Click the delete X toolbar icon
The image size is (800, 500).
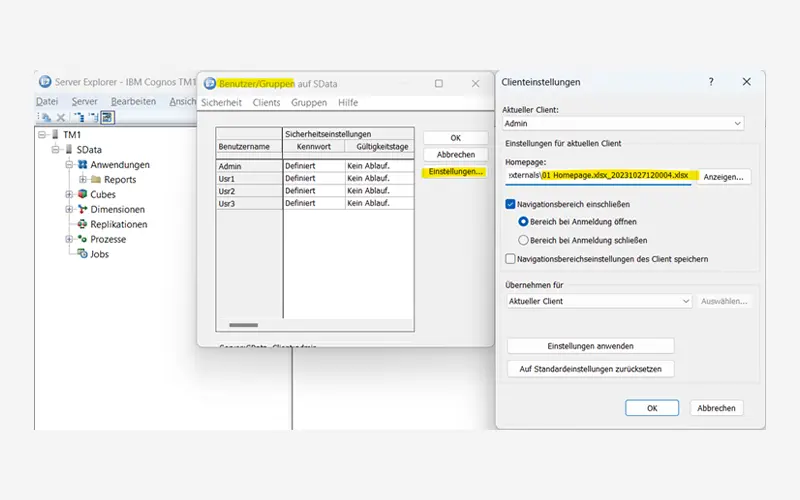60,117
